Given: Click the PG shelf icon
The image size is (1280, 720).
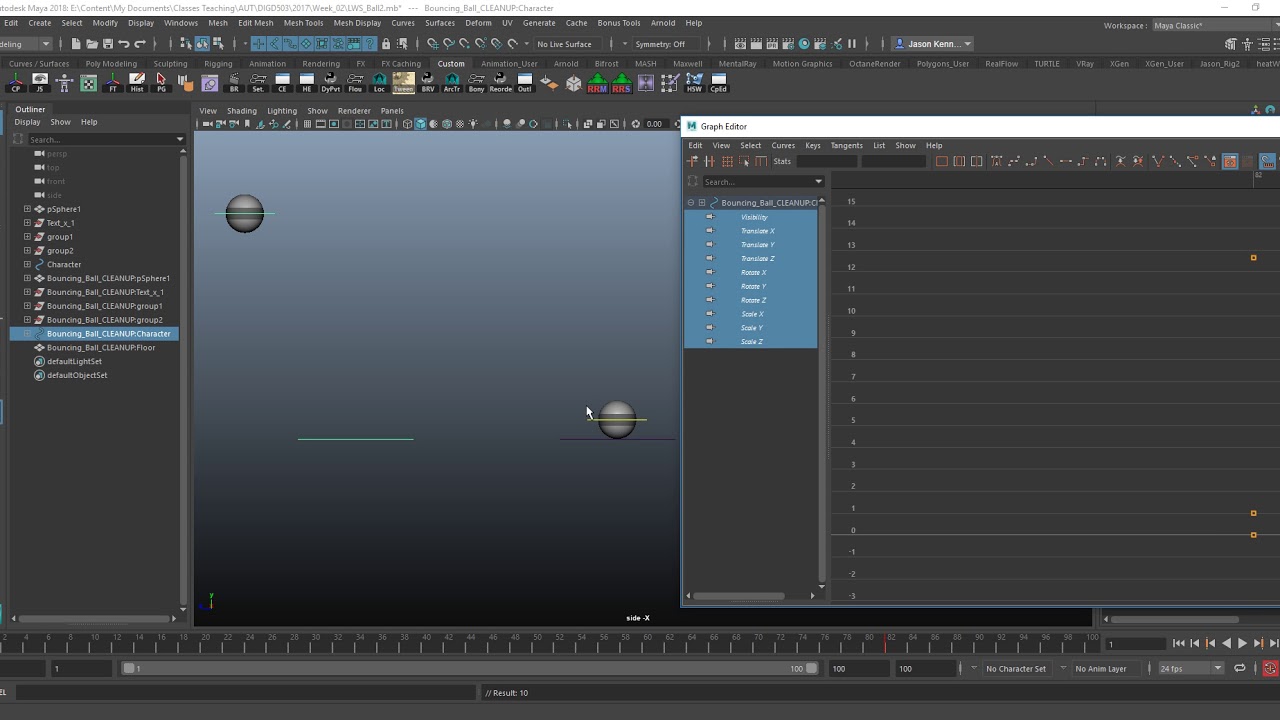Looking at the screenshot, I should (x=161, y=83).
